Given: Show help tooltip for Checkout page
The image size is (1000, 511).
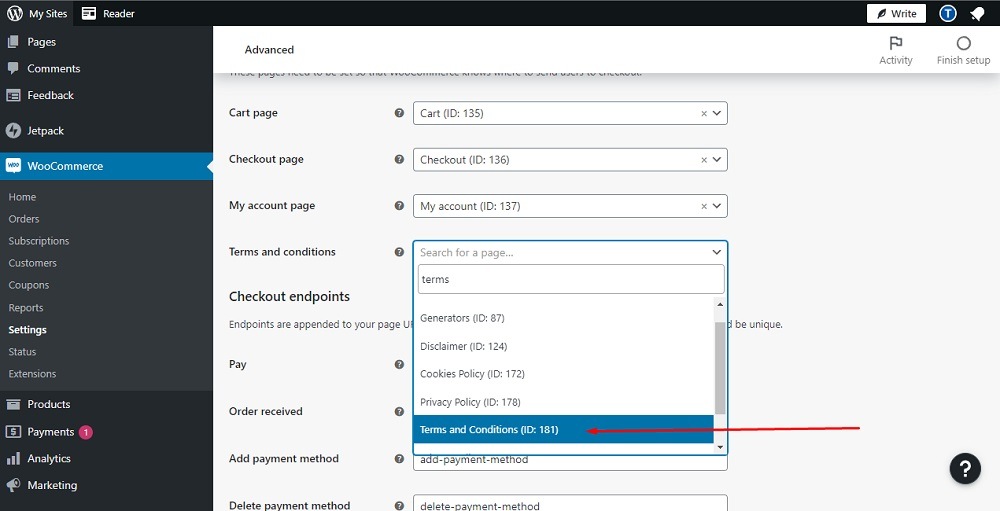Looking at the screenshot, I should click(399, 159).
